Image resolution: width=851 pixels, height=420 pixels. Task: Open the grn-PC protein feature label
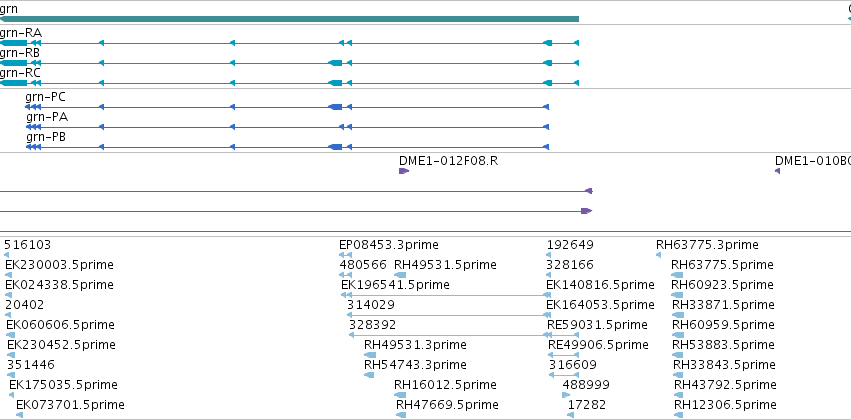point(46,97)
